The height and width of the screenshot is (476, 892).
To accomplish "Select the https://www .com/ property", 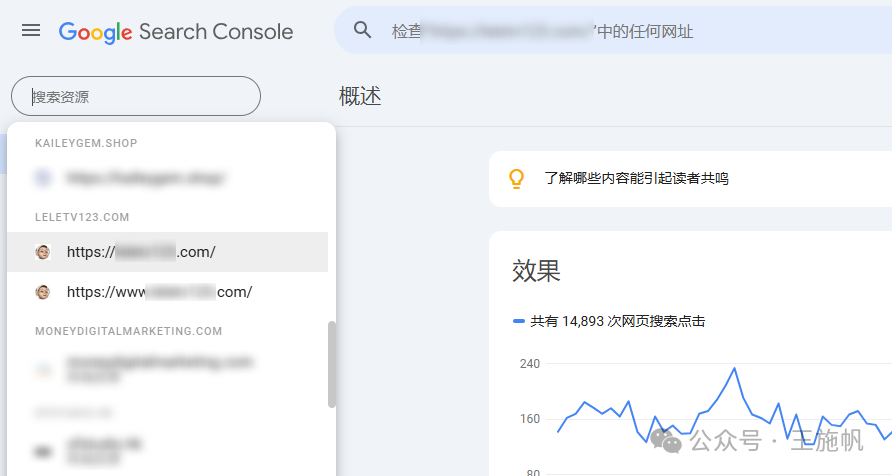I will point(167,292).
